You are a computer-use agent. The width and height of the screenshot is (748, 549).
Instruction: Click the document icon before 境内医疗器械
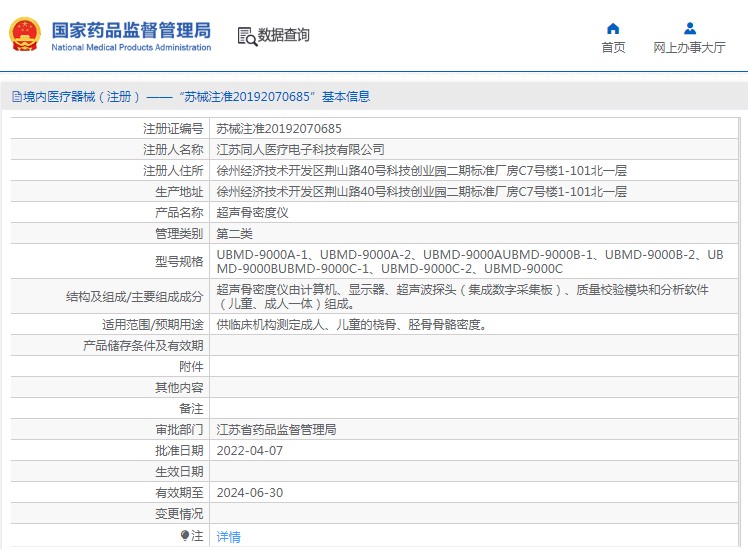click(x=17, y=97)
